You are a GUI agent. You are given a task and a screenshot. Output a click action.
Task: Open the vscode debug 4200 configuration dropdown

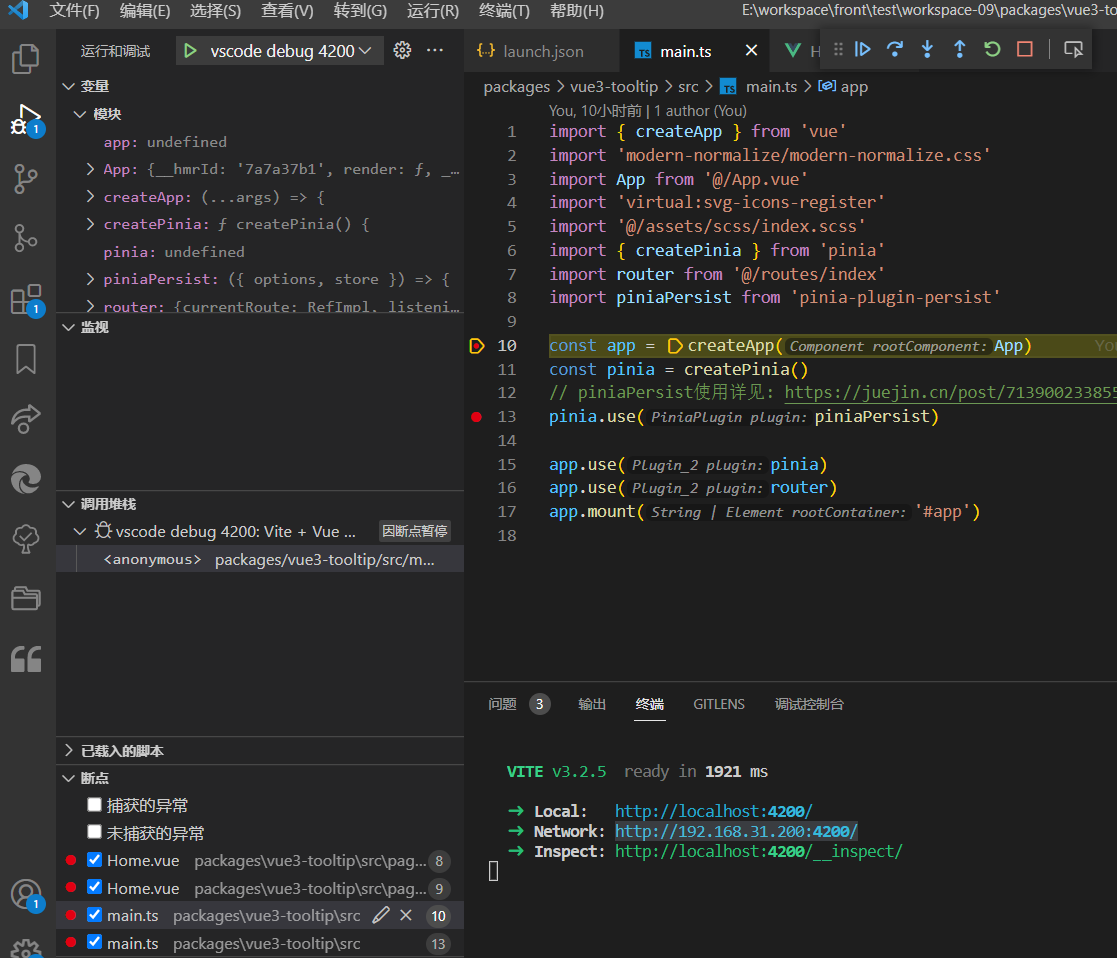(280, 51)
